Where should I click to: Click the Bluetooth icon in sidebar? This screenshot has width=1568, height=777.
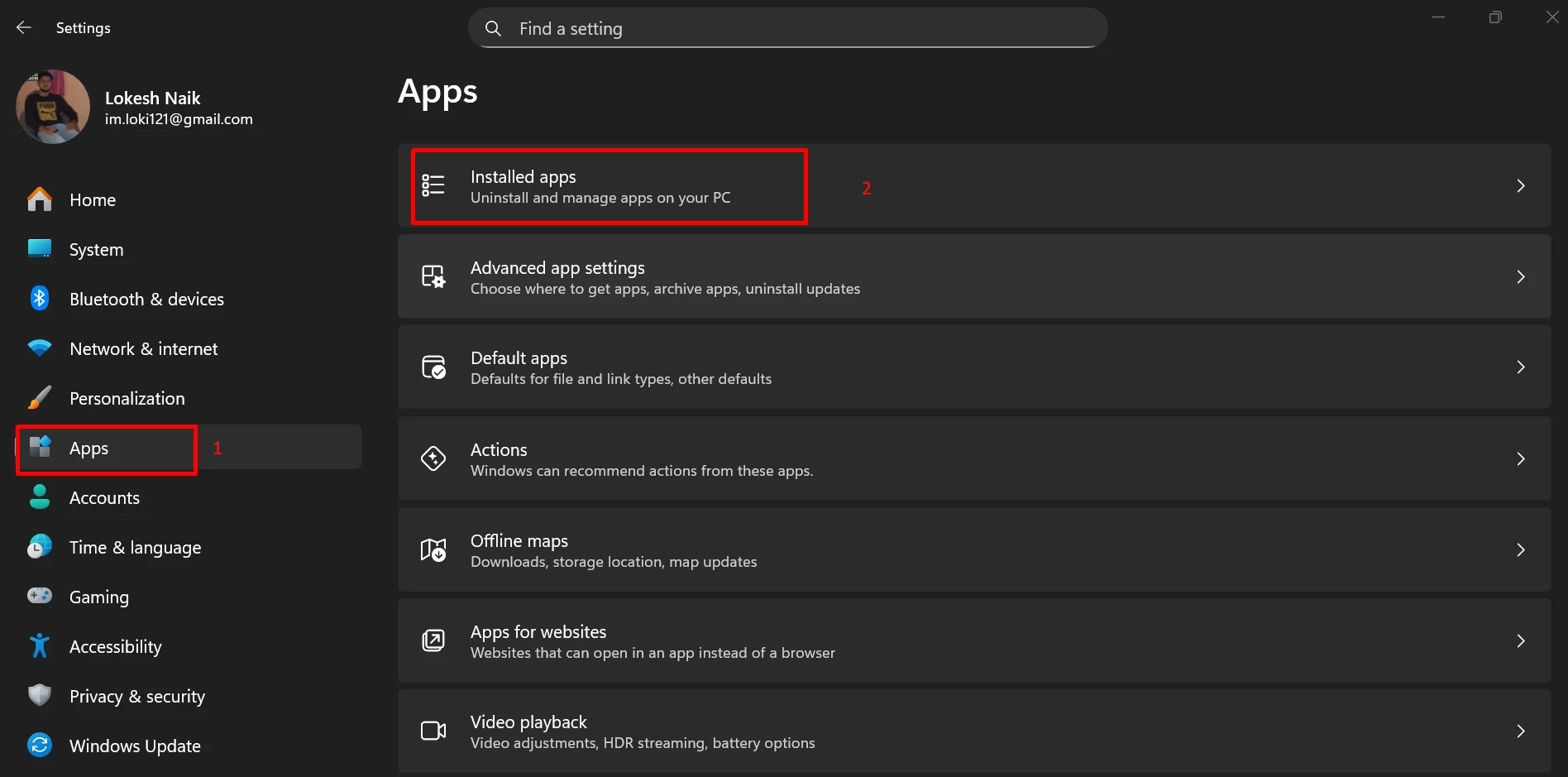pyautogui.click(x=40, y=299)
